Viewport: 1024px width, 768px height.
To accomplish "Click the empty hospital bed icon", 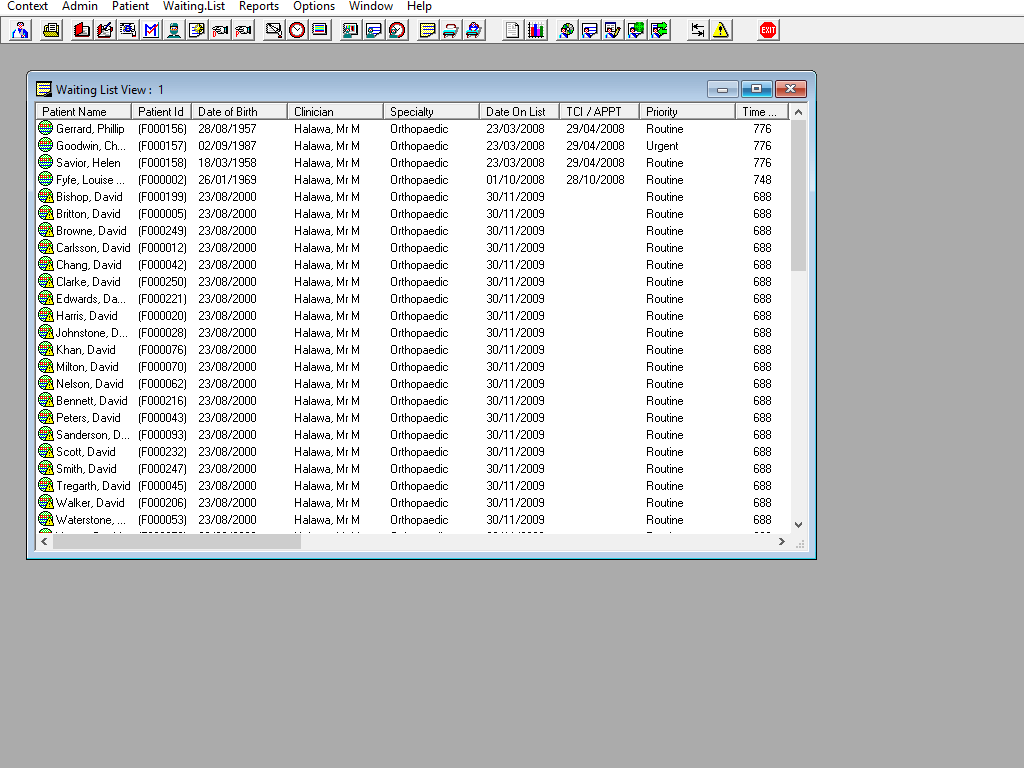I will coord(451,30).
